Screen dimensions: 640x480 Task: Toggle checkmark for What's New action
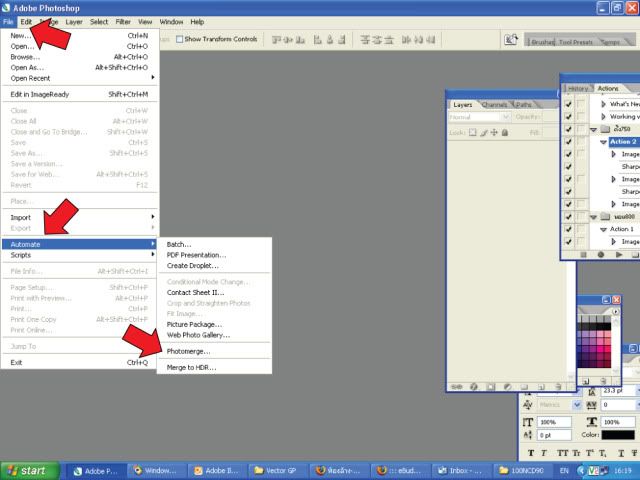pyautogui.click(x=568, y=104)
